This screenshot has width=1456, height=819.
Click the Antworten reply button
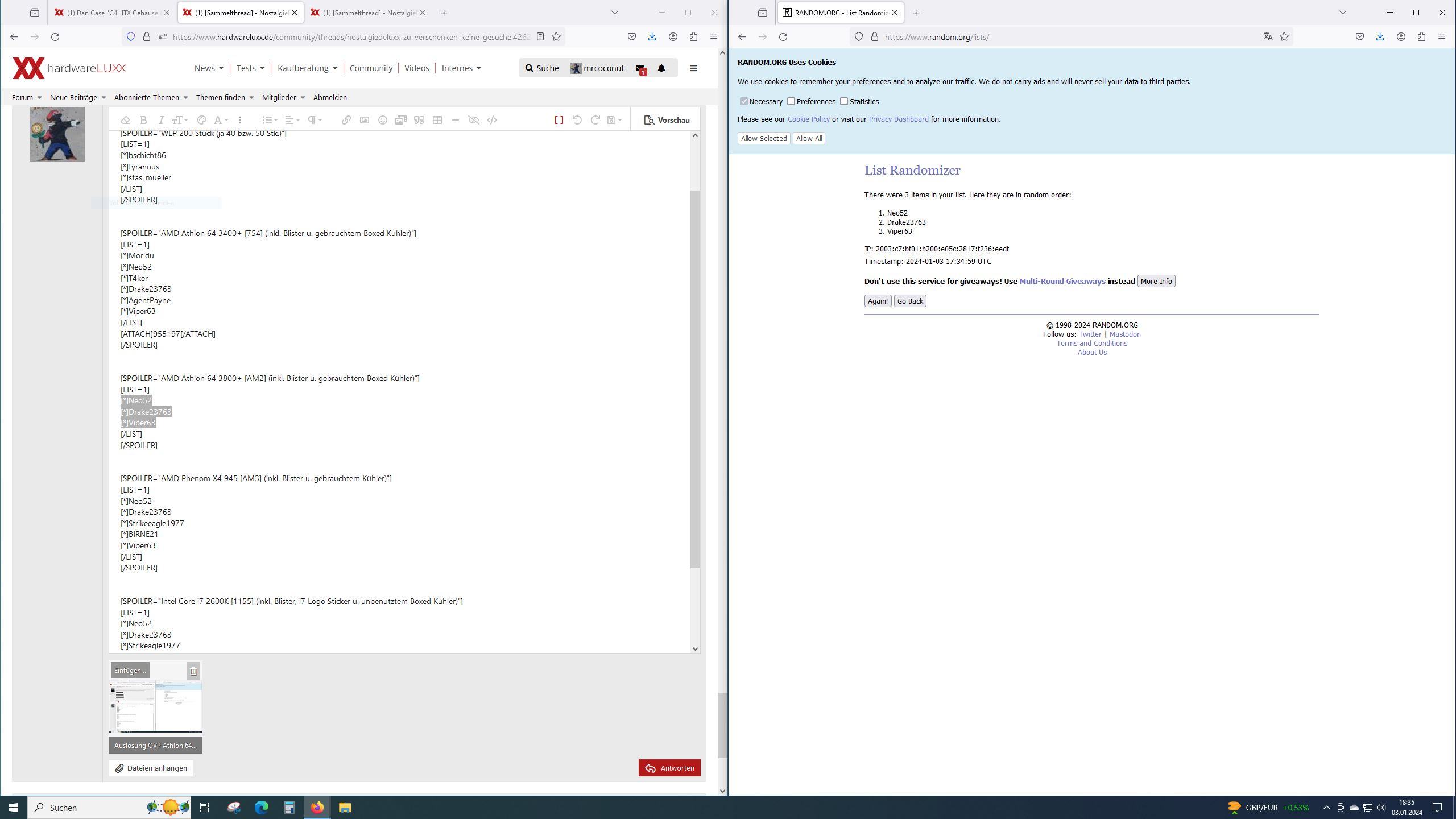pos(669,768)
